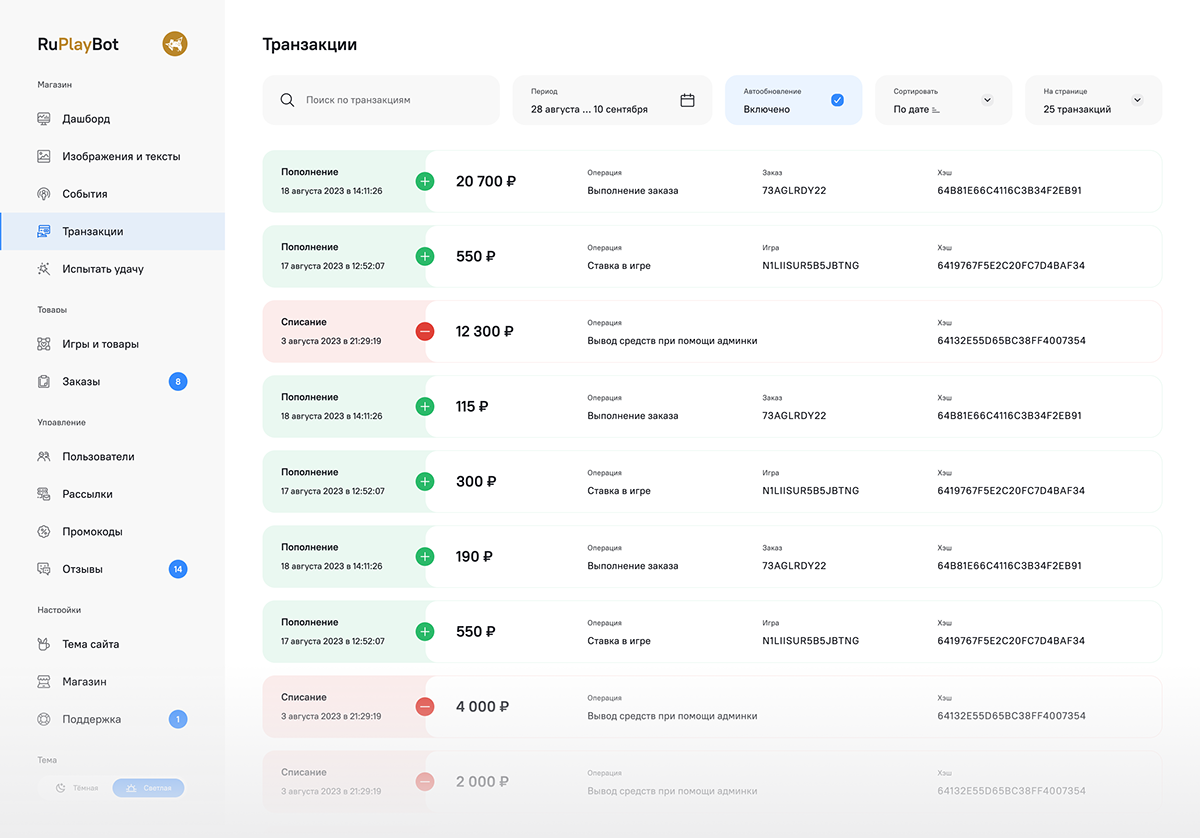Click the Поддержка sidebar icon
The height and width of the screenshot is (838, 1200).
point(44,719)
